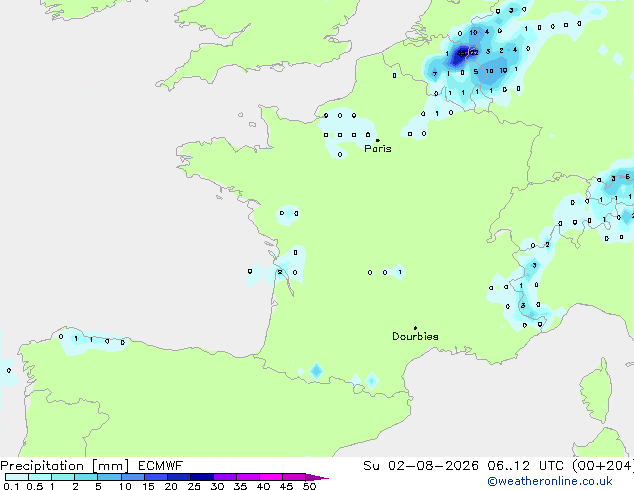This screenshot has width=634, height=490.
Task: Pick the 2–5 mm legend swatch
Action: (86, 477)
